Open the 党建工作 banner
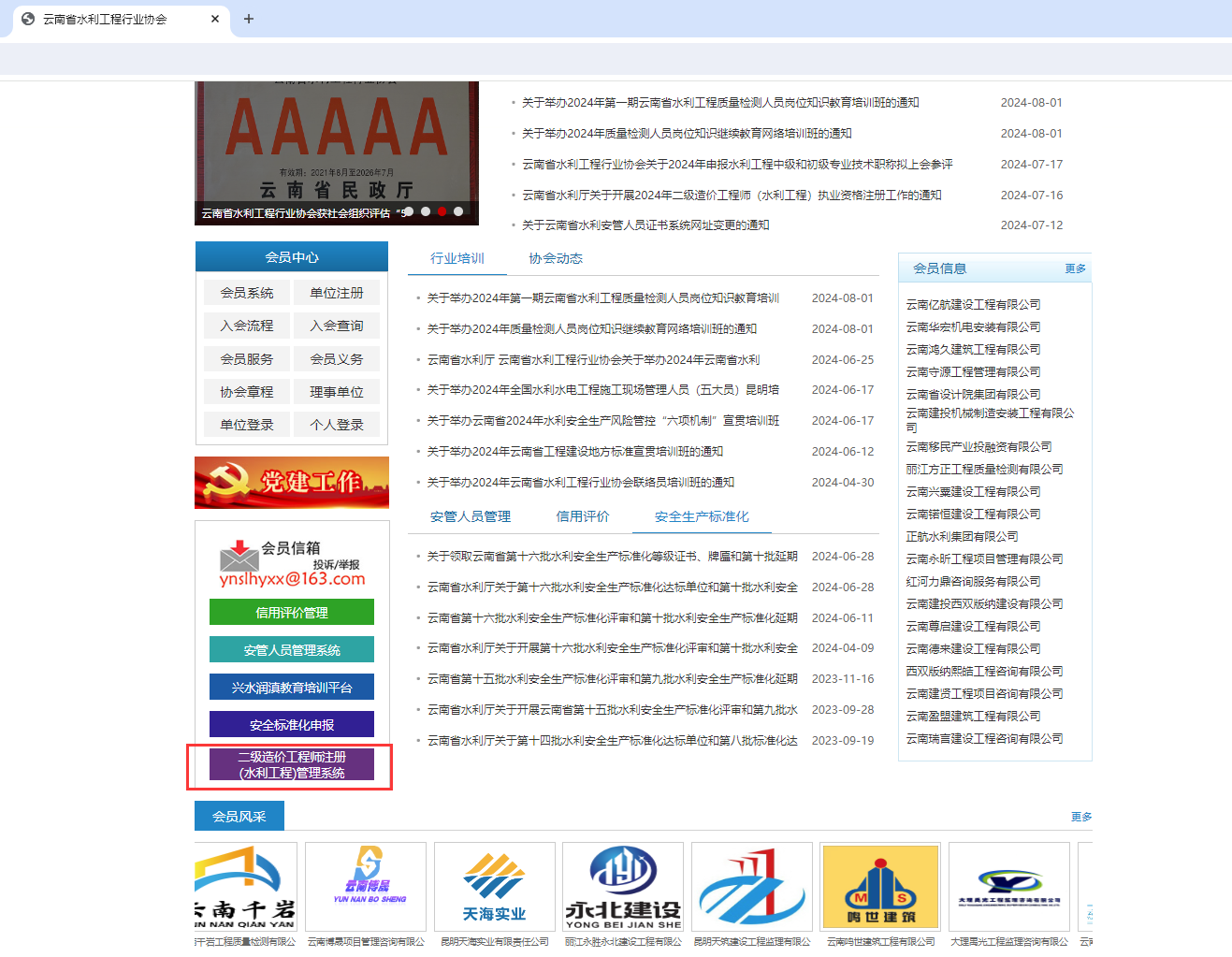 pos(291,483)
